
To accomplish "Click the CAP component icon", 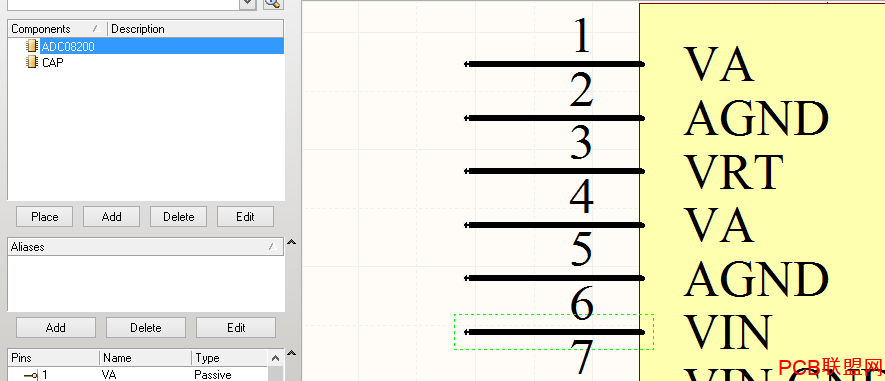I will point(32,62).
